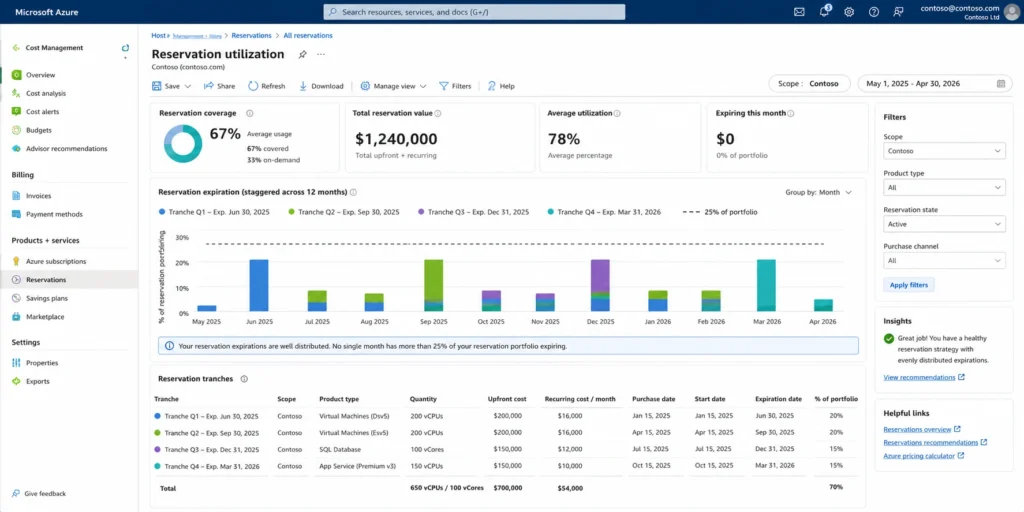
Task: Toggle Tranche Q1 legend swatch in the chart
Action: [x=162, y=212]
